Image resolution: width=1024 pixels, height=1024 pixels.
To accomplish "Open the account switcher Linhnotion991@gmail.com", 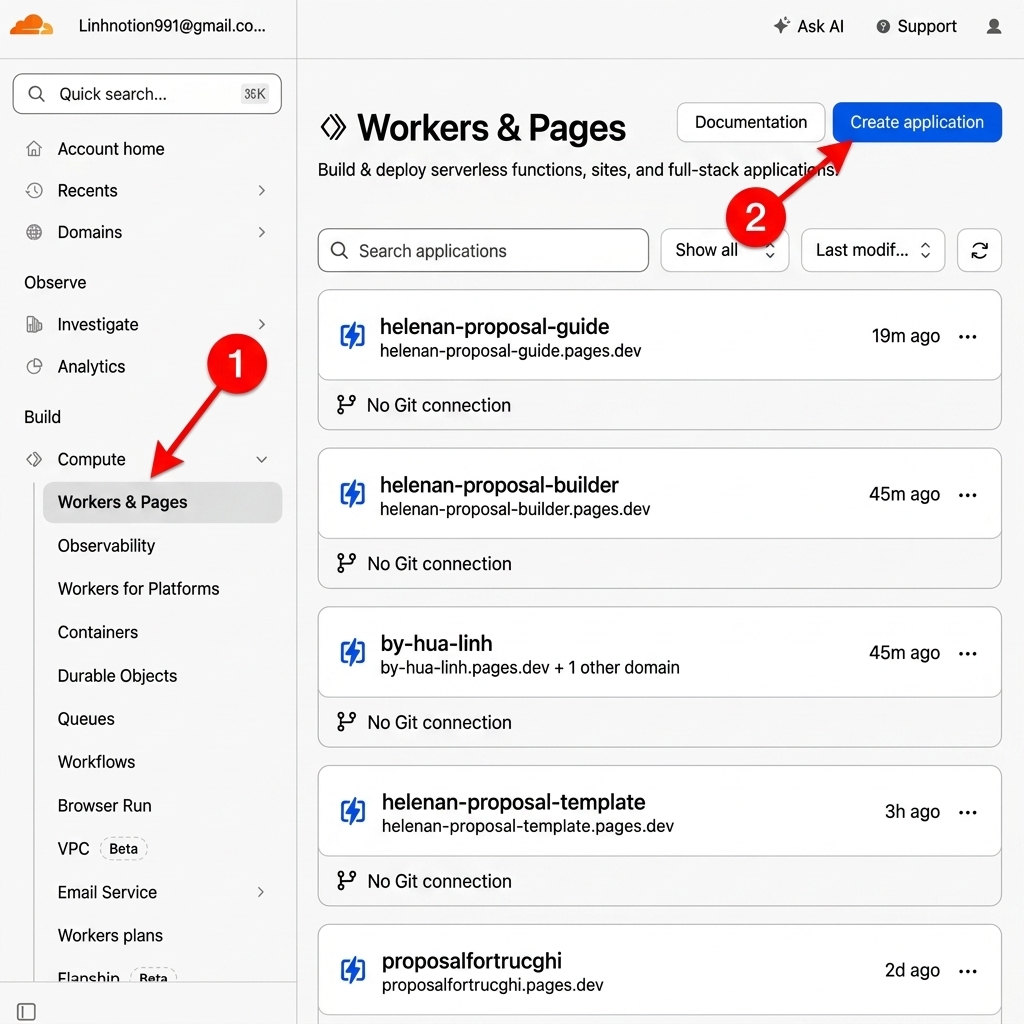I will tap(172, 25).
